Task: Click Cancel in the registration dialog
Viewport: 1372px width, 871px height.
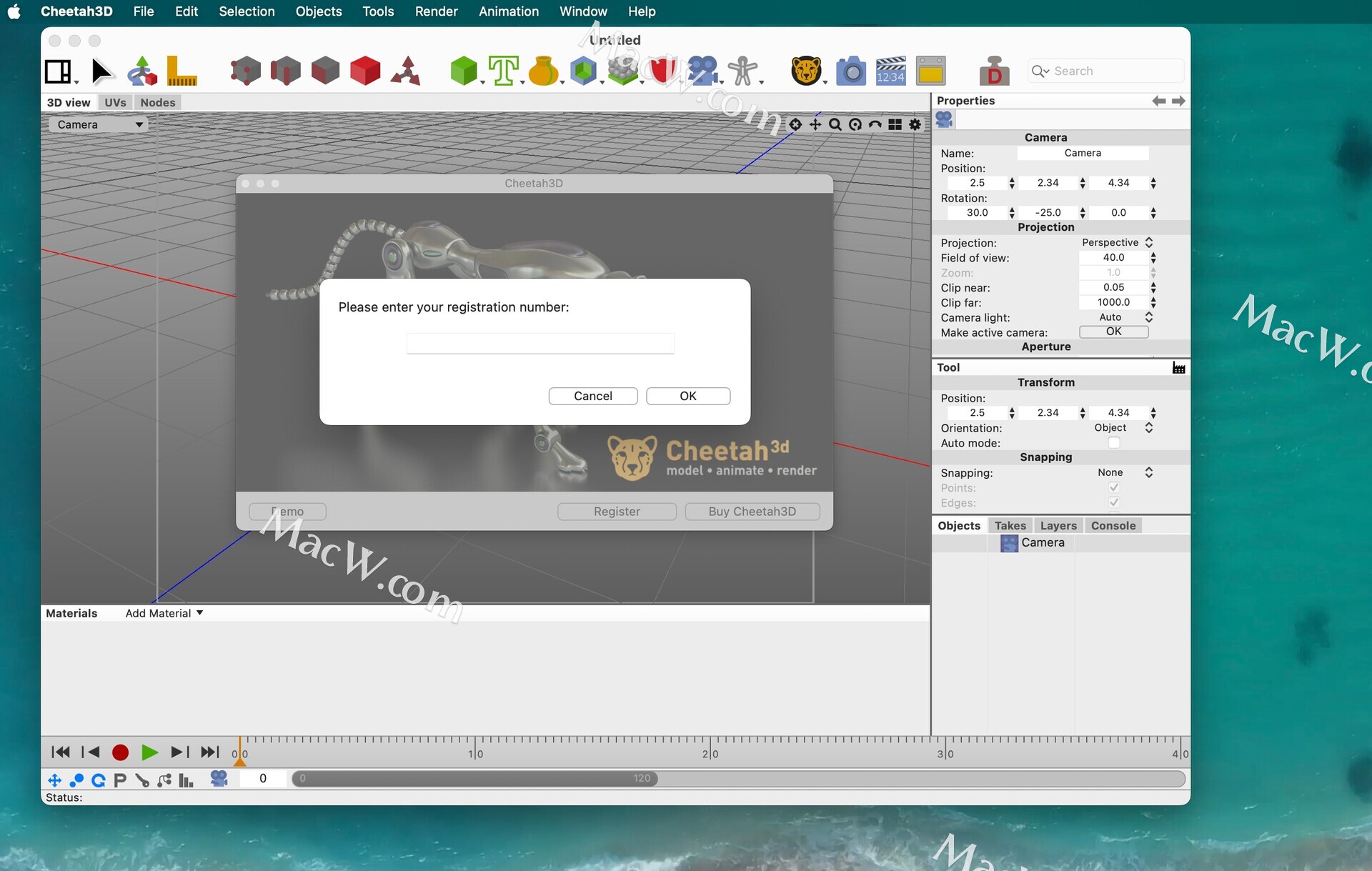Action: click(x=592, y=396)
